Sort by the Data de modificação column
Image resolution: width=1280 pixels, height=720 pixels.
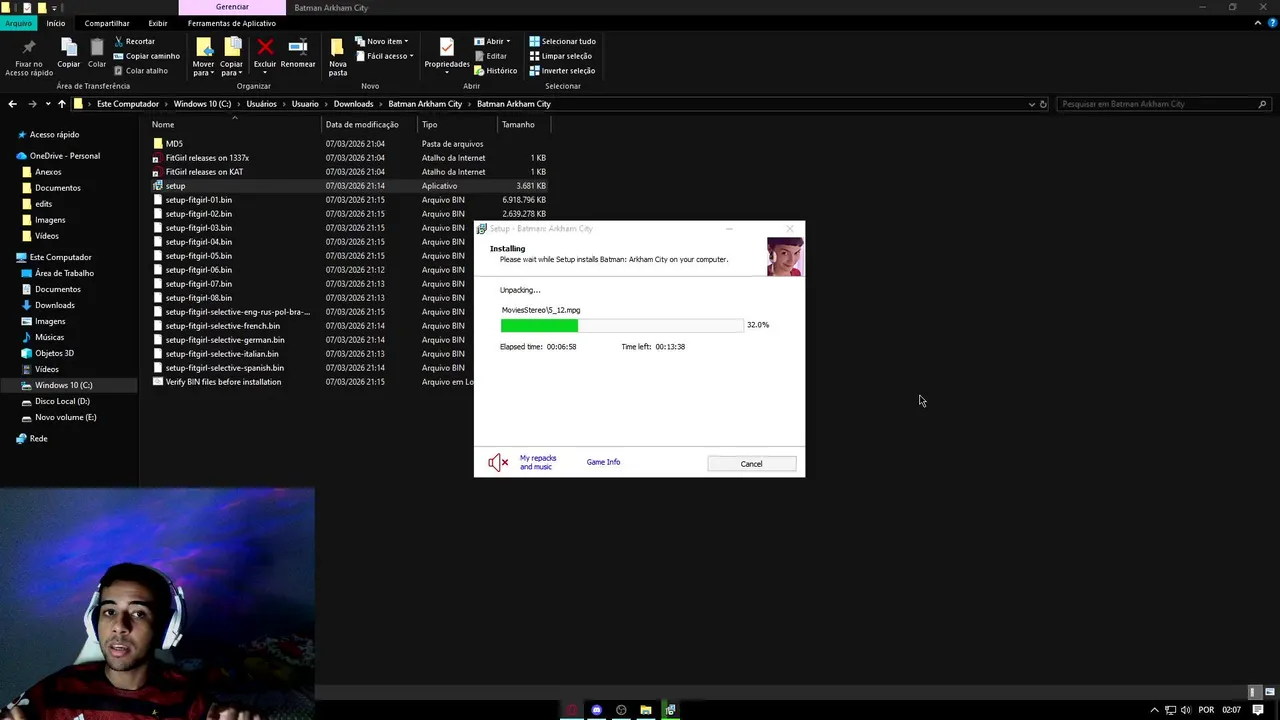[362, 125]
